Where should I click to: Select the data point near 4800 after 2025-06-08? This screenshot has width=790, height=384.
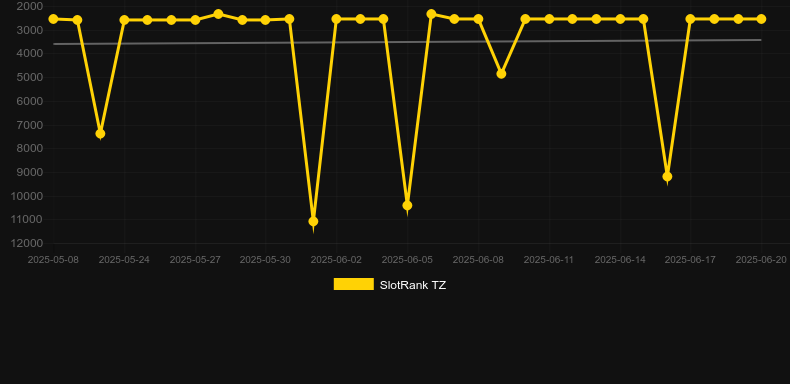[x=501, y=74]
